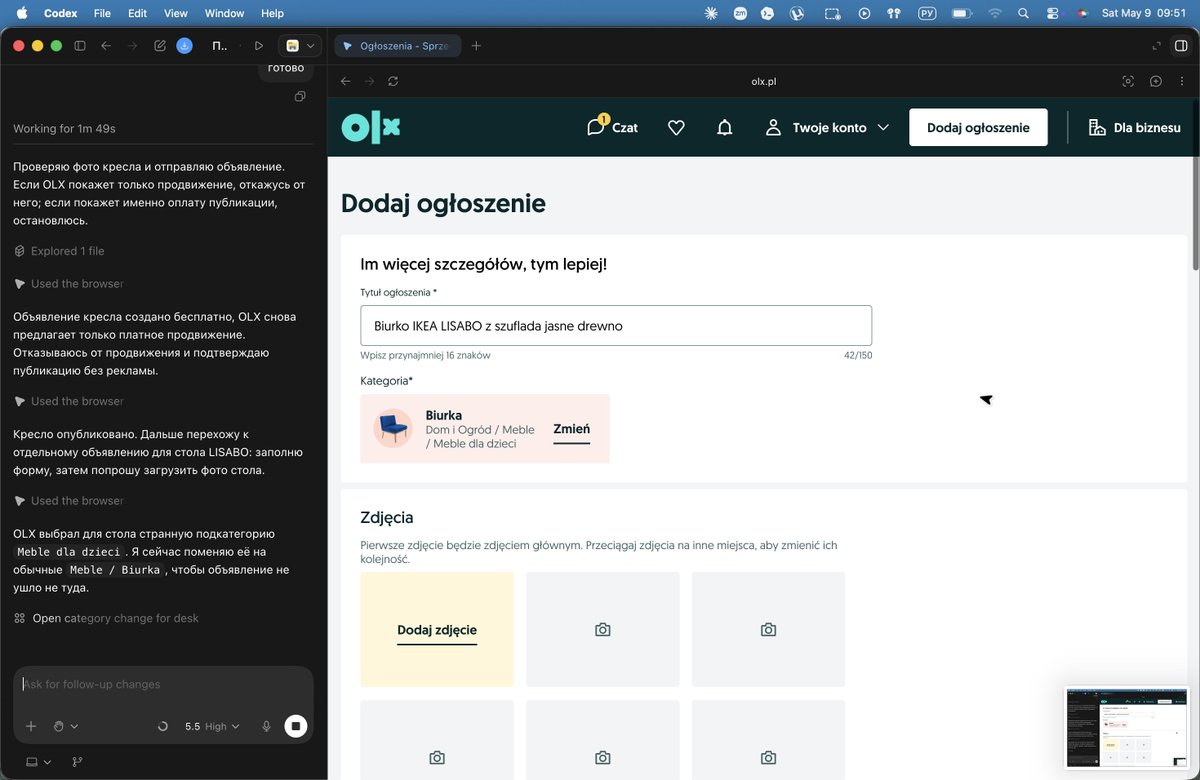
Task: Select the Ogłoszenia browser tab
Action: pyautogui.click(x=397, y=46)
